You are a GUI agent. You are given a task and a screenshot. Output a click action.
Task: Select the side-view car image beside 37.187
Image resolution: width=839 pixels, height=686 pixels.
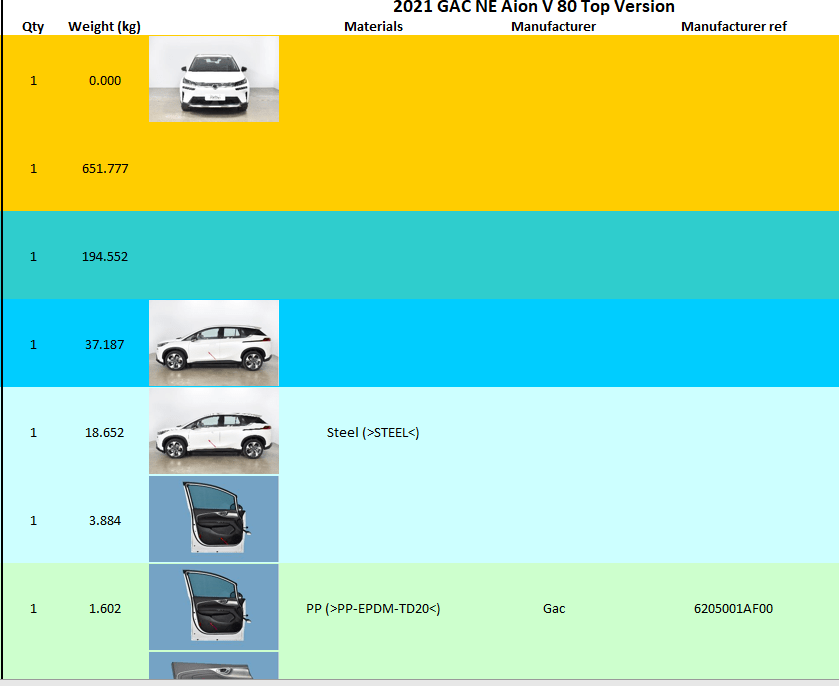(214, 343)
